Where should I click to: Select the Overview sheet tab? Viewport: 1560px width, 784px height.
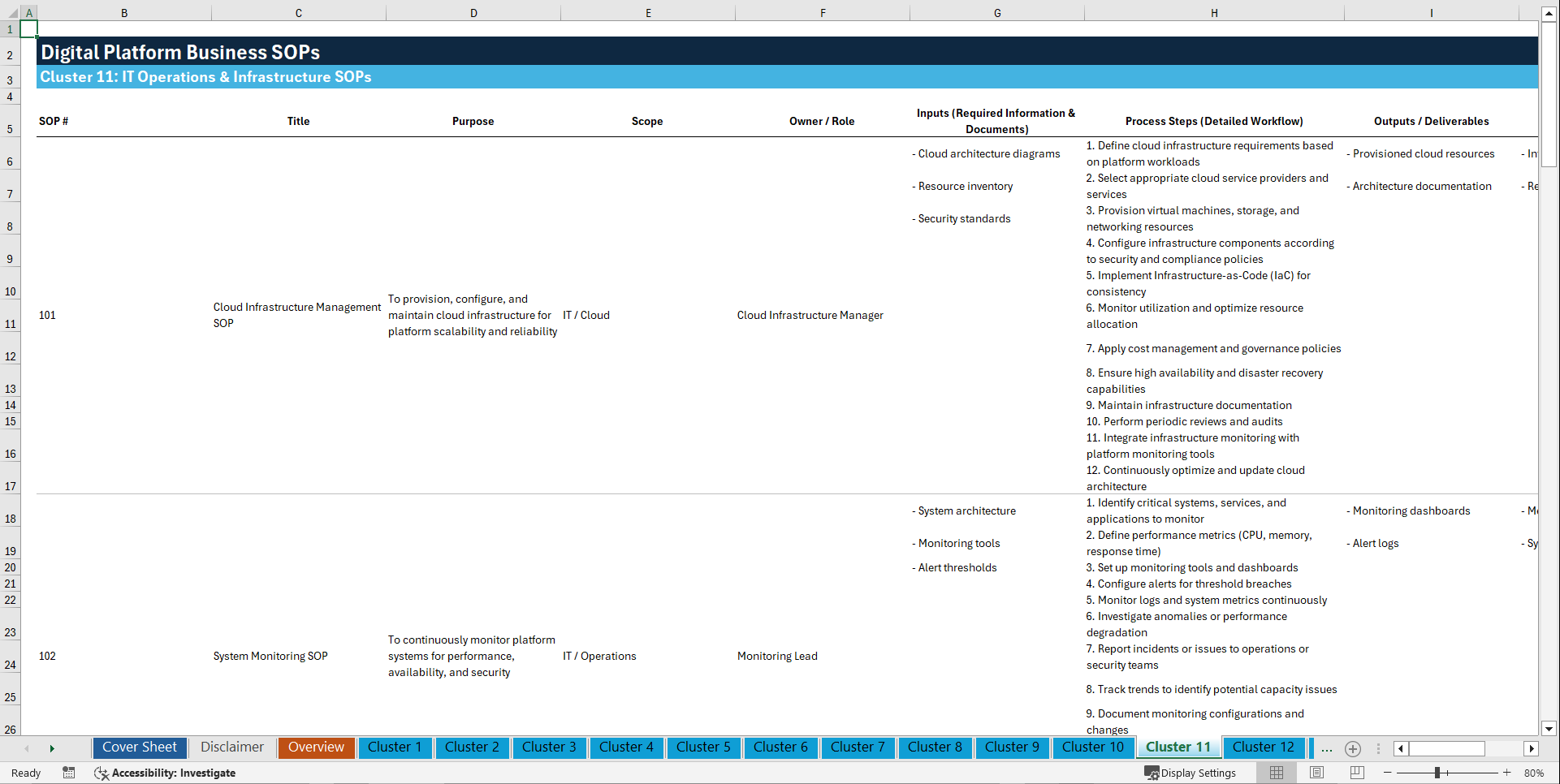point(316,747)
